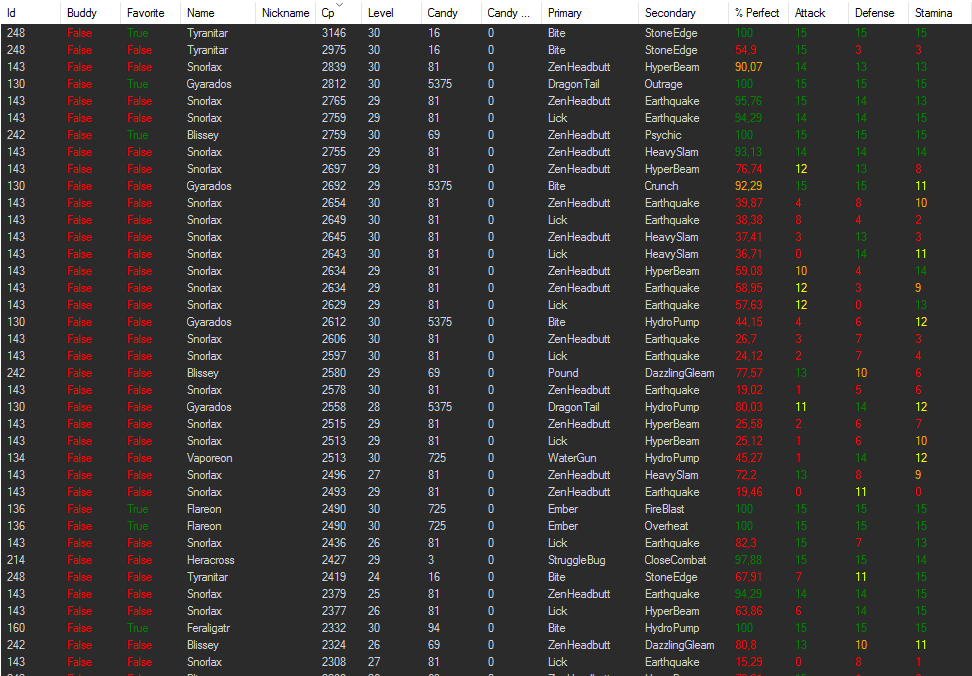Click the 92,29 percent perfect value

[x=749, y=186]
